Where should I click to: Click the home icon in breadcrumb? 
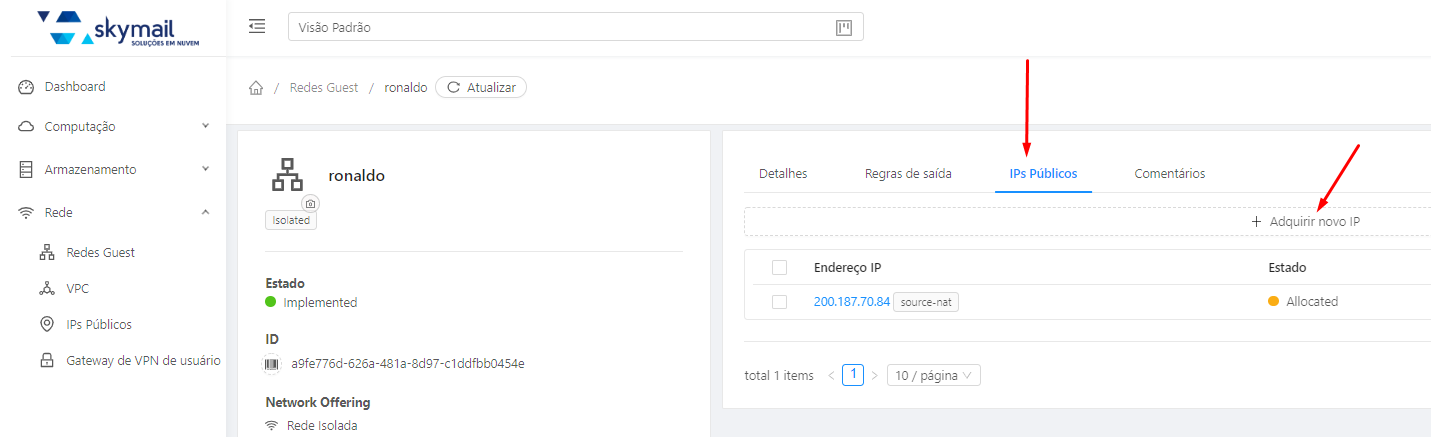(x=256, y=88)
